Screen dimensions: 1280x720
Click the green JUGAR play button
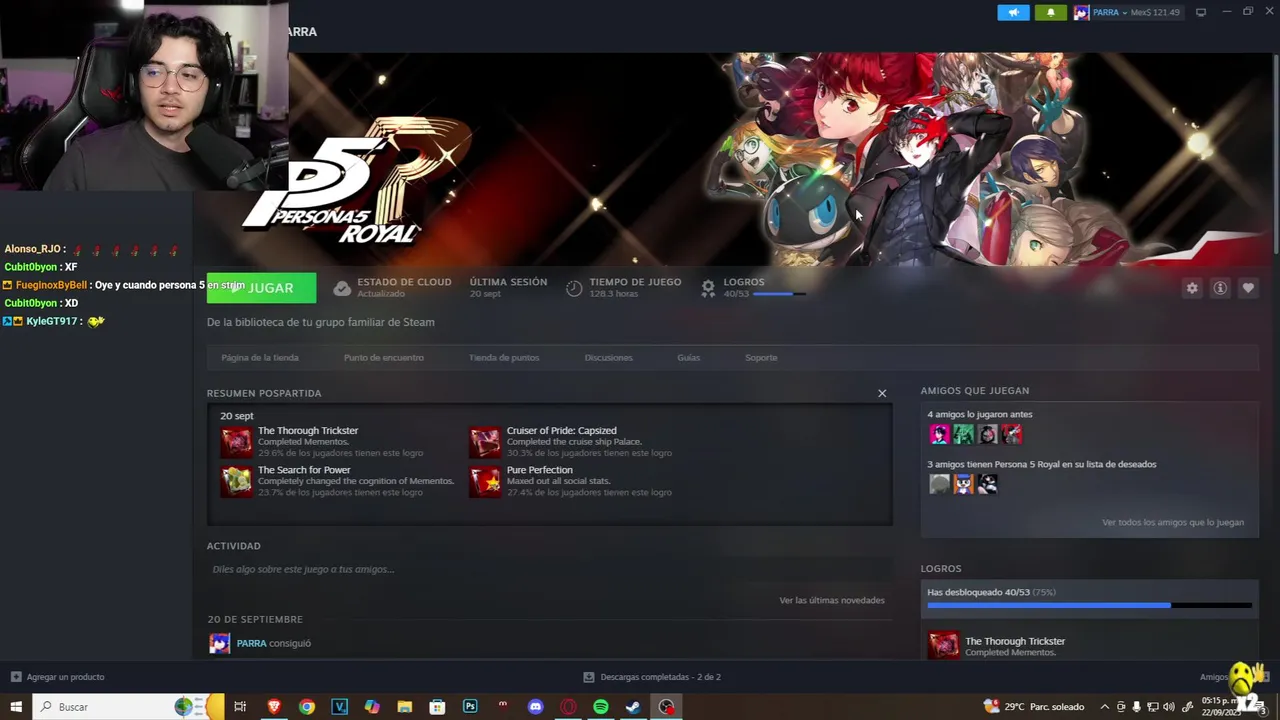pyautogui.click(x=261, y=288)
